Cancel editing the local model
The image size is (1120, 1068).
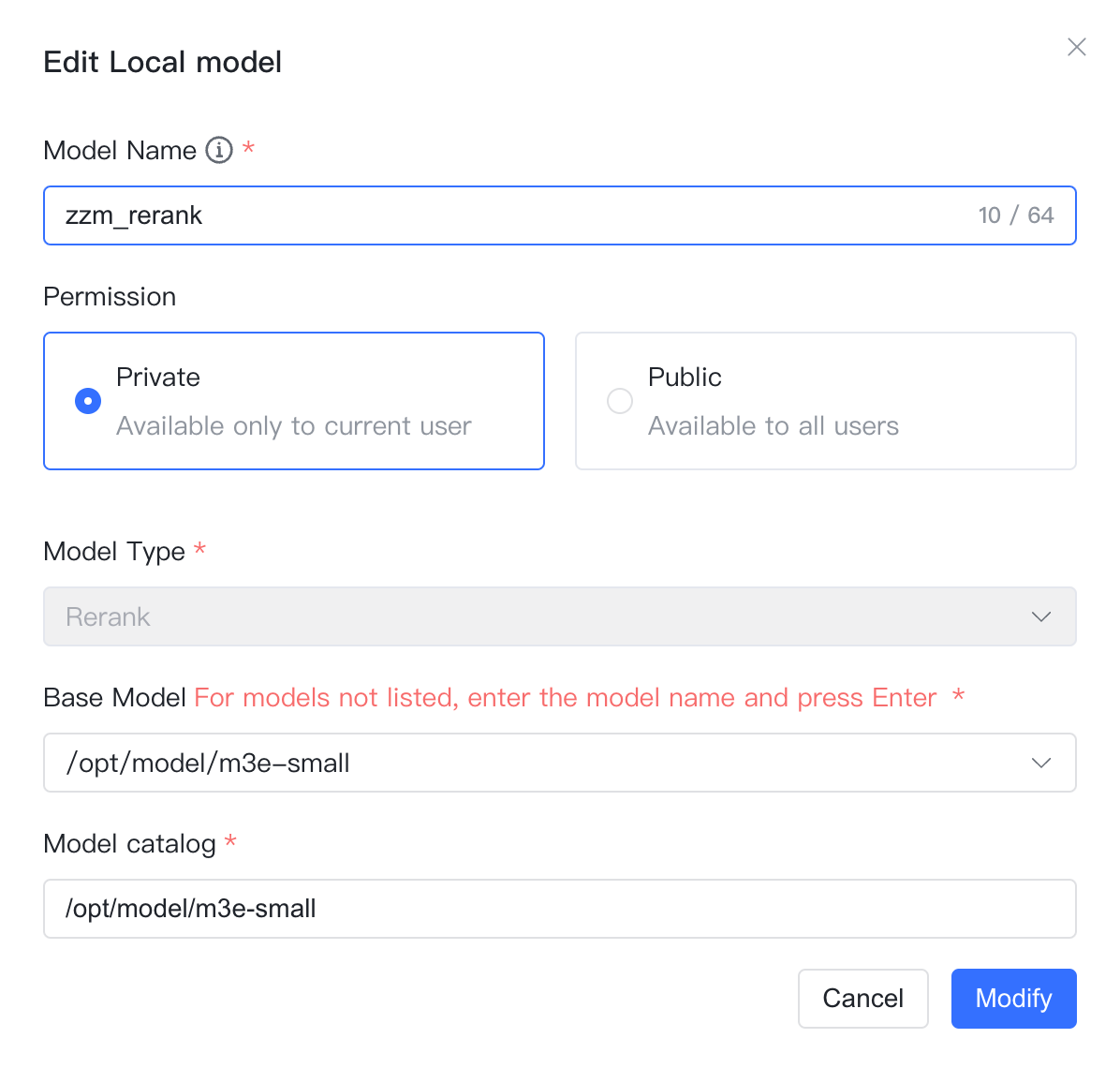pos(862,999)
